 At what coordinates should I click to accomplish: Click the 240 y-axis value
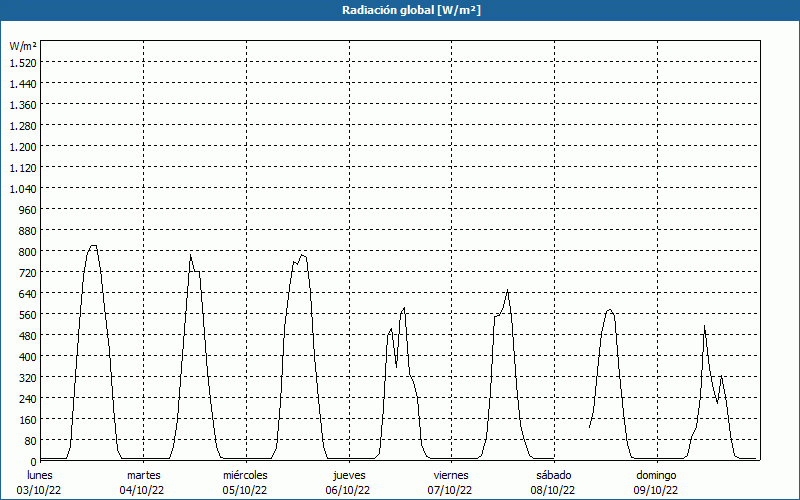[27, 398]
